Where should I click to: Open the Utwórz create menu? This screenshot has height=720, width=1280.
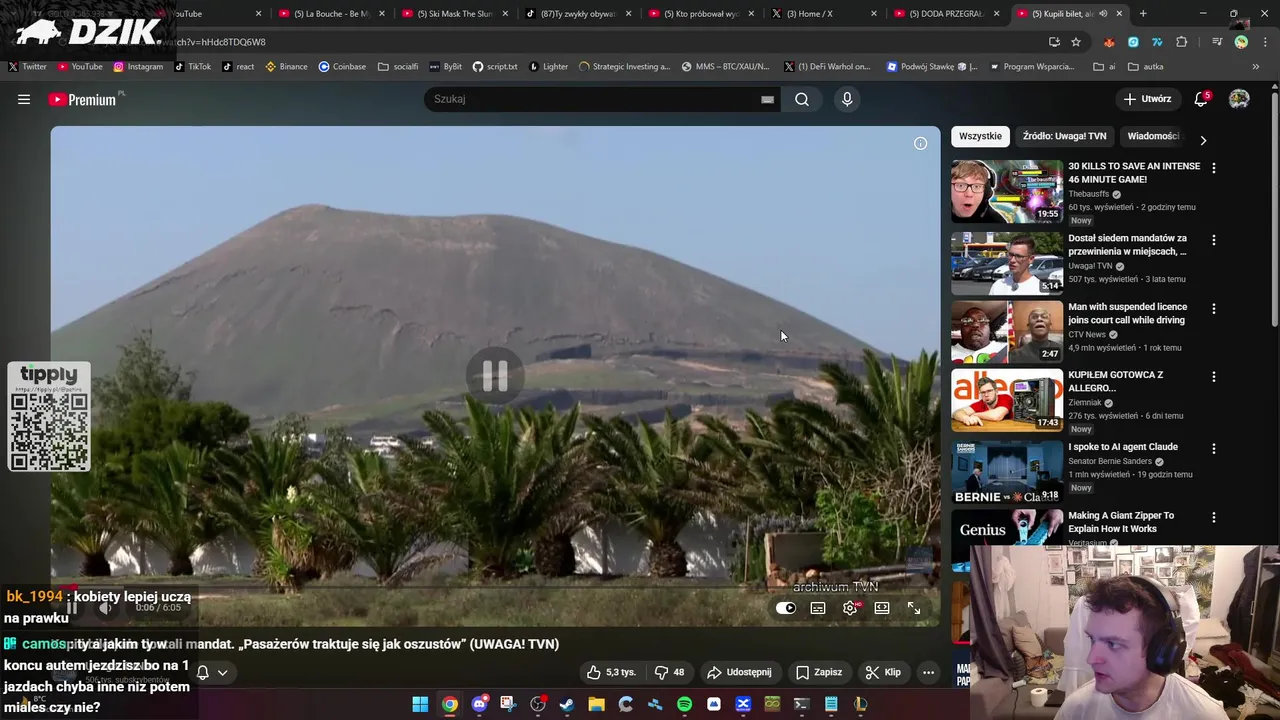(x=1147, y=99)
